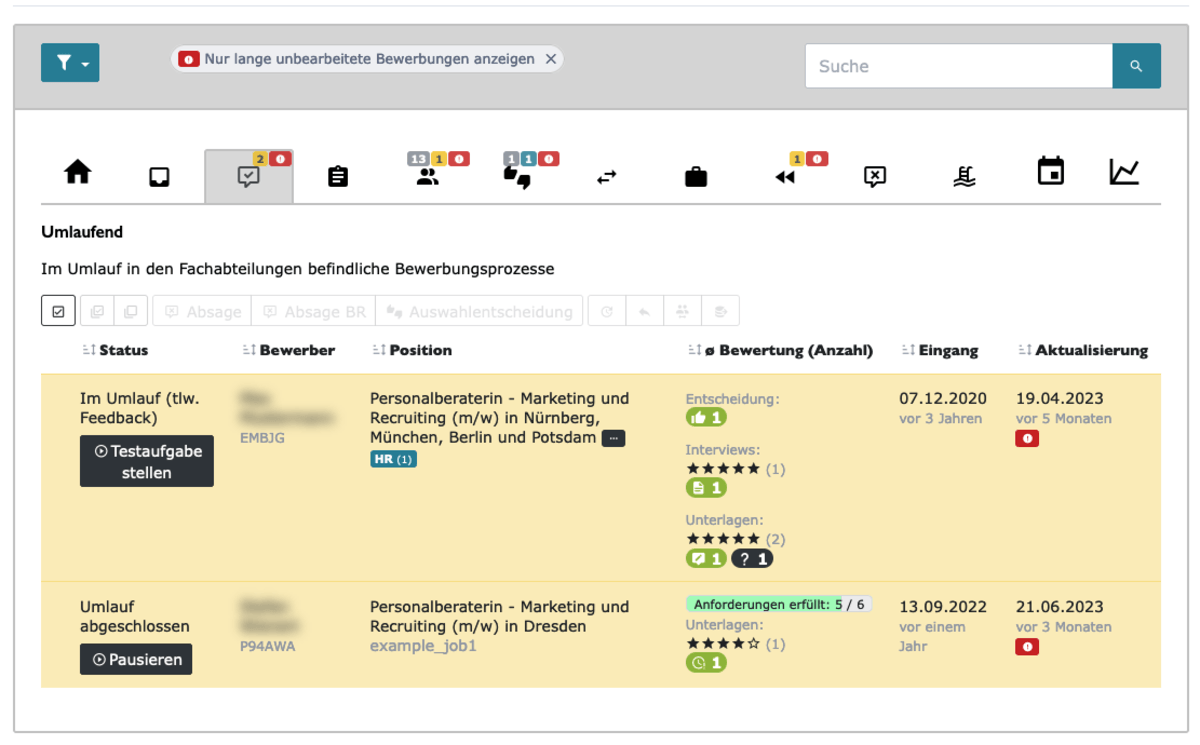1200x745 pixels.
Task: Open the clipboard list tab
Action: 338,177
